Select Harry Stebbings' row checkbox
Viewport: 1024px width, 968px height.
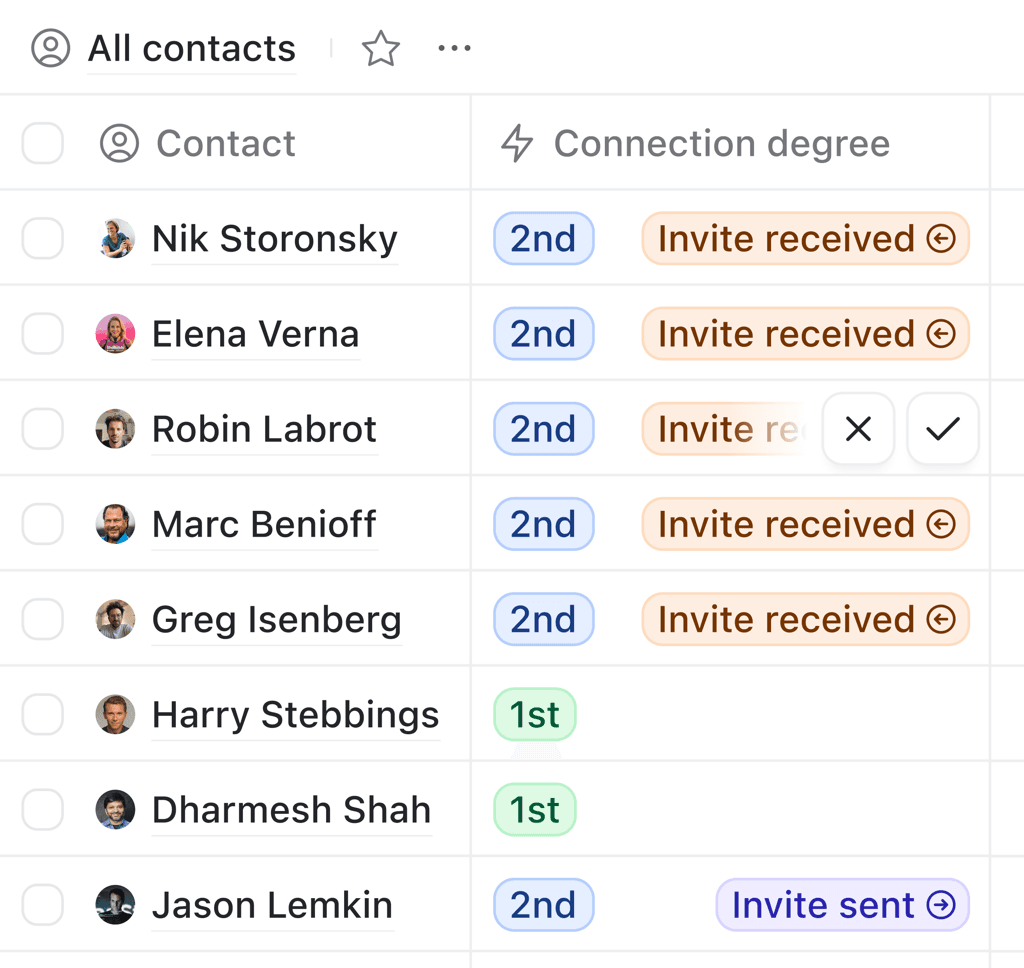coord(42,714)
